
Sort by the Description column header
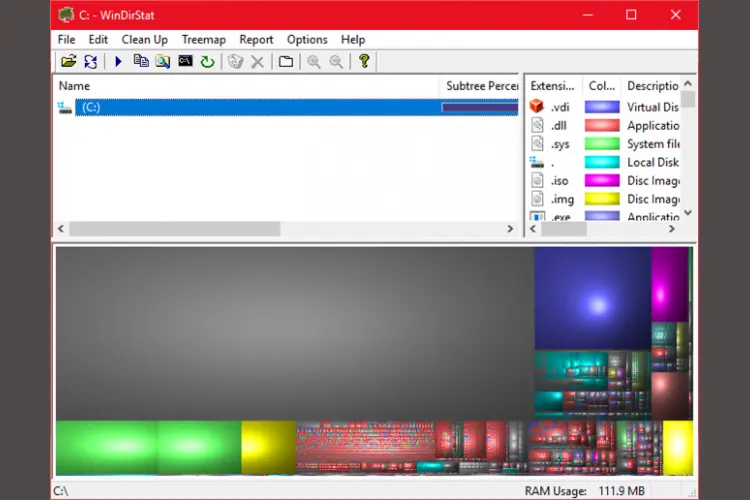[651, 86]
